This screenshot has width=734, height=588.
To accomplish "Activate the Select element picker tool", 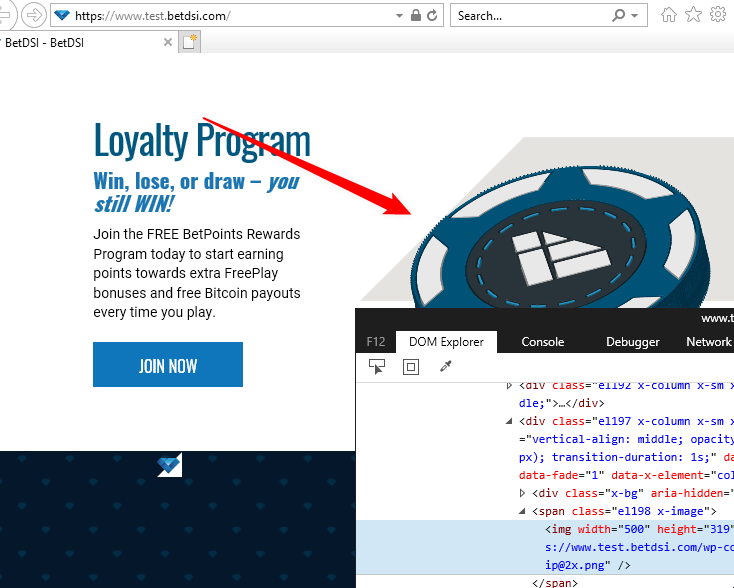I will pos(377,367).
